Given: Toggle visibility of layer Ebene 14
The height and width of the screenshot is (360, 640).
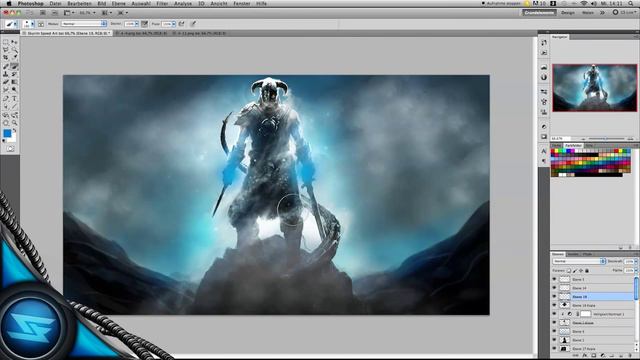Looking at the screenshot, I should (554, 288).
